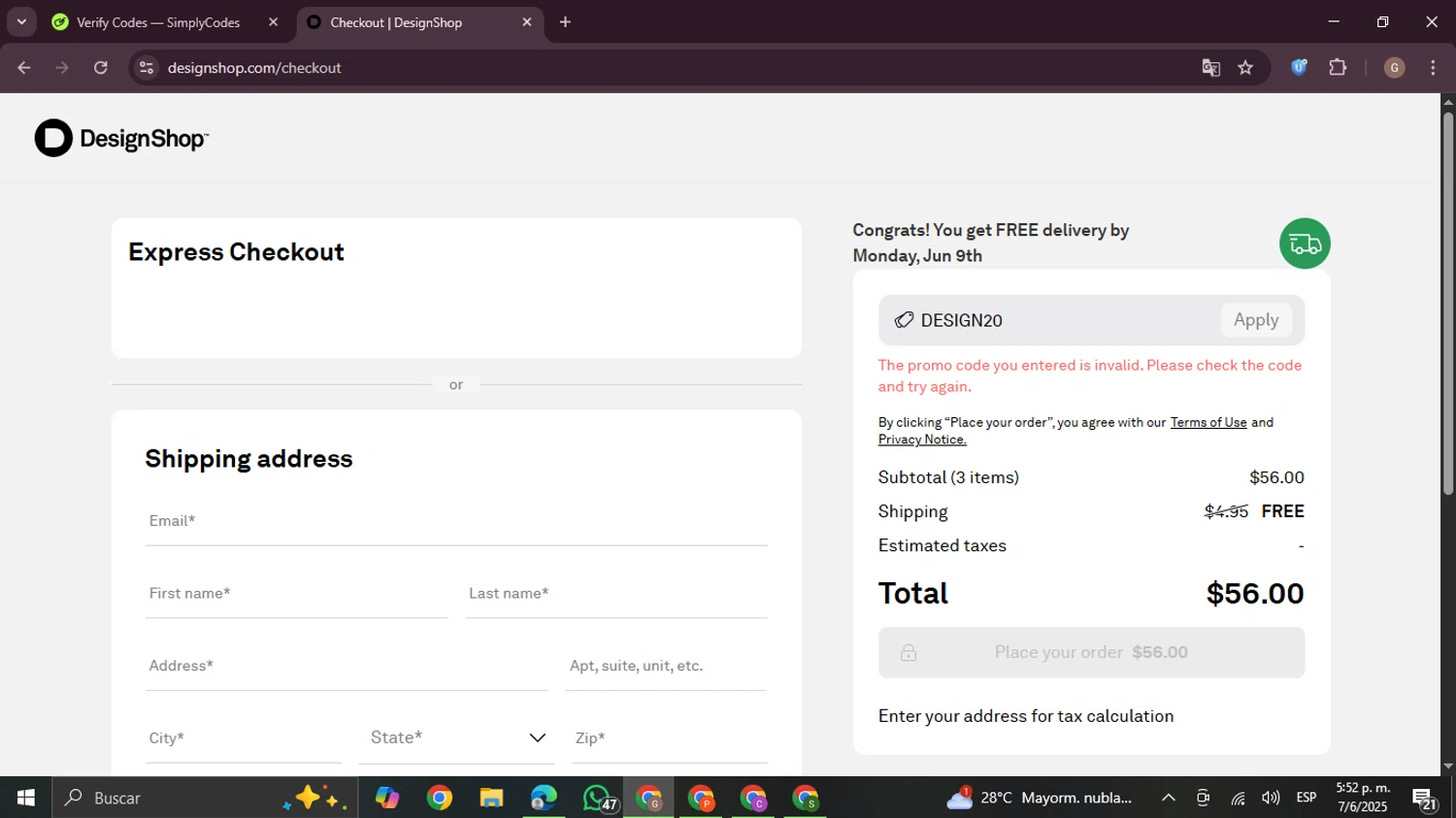The width and height of the screenshot is (1456, 818).
Task: Open File Explorer from the taskbar
Action: click(x=491, y=798)
